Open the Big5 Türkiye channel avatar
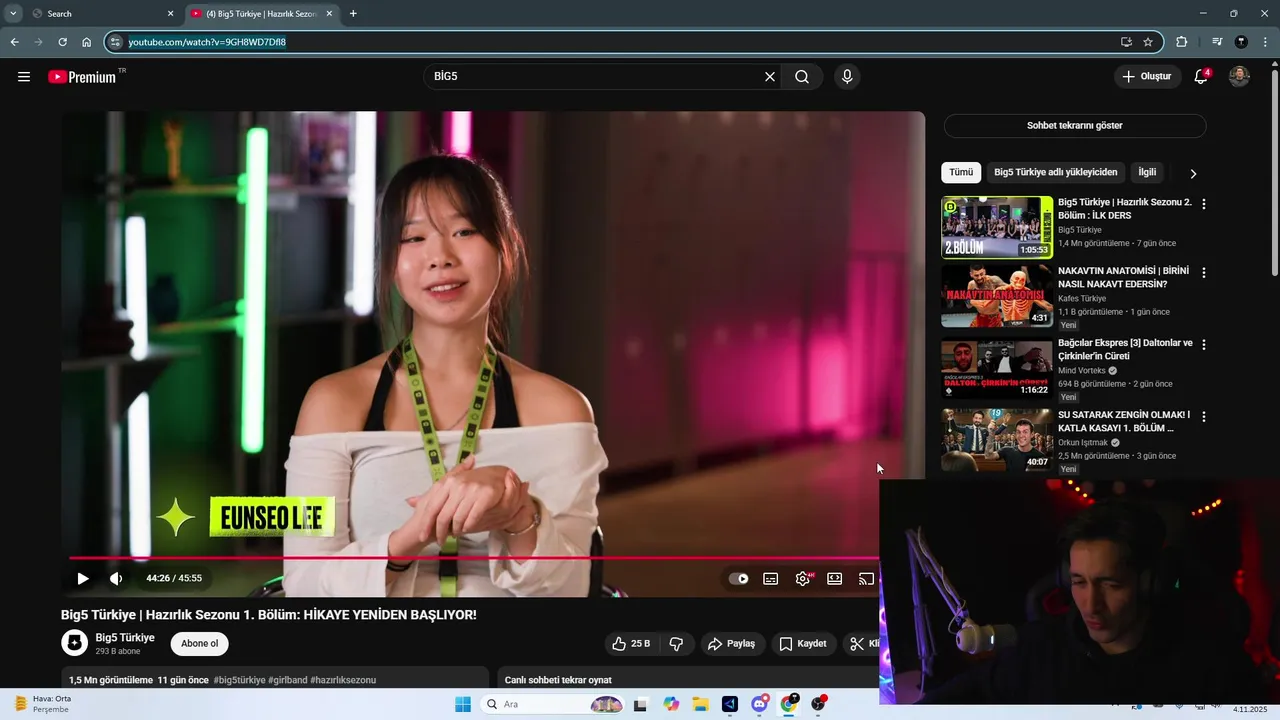Viewport: 1280px width, 720px height. pyautogui.click(x=75, y=643)
